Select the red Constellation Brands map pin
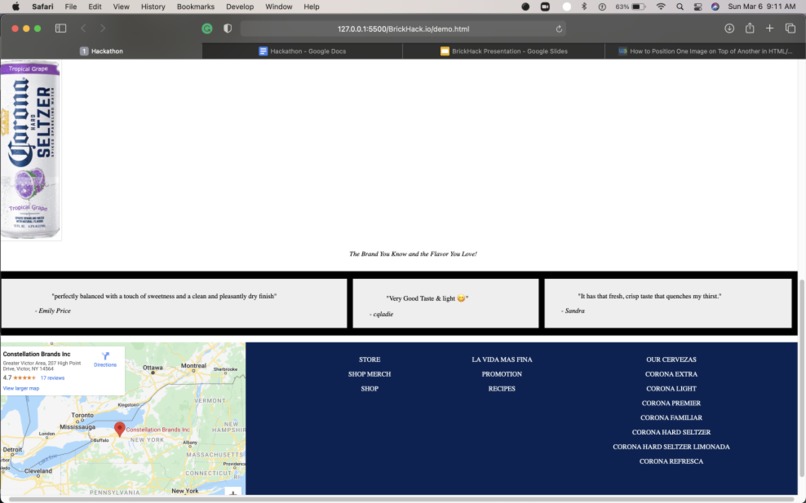Screen dimensions: 806x503 [119, 430]
